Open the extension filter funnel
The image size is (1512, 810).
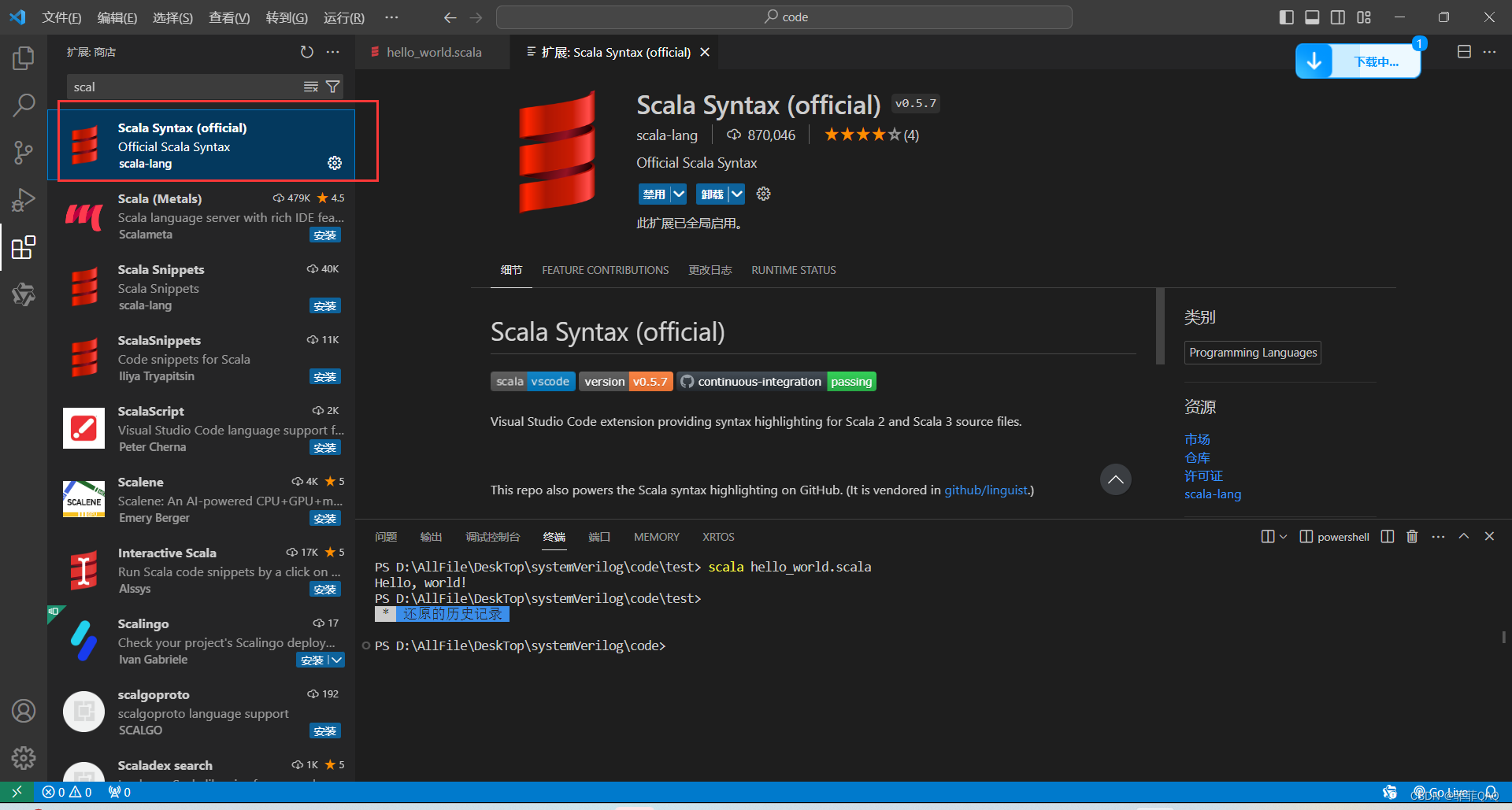coord(333,87)
